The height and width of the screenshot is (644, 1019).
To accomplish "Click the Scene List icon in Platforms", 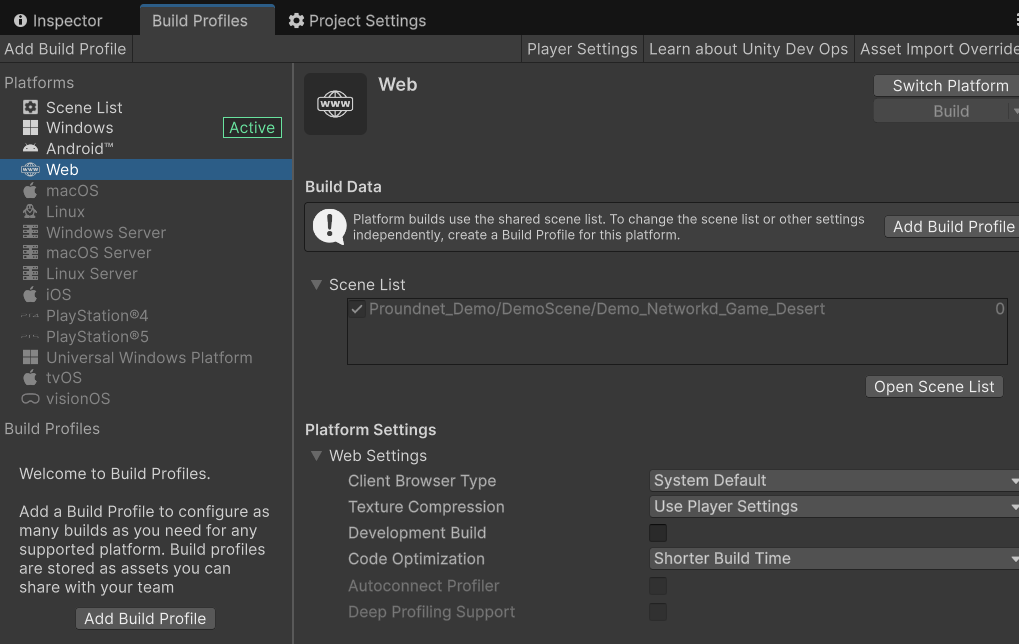I will click(x=30, y=107).
